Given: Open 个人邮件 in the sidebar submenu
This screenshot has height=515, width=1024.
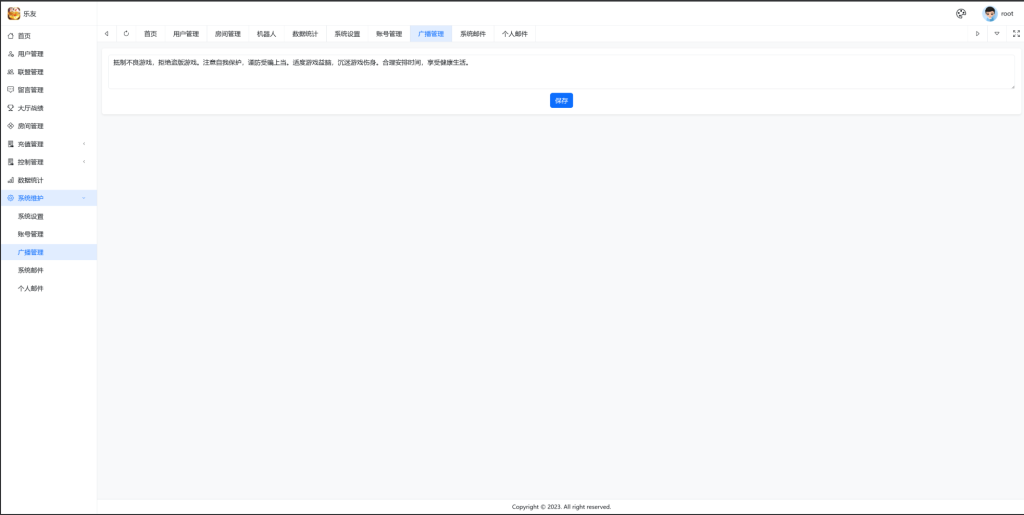Looking at the screenshot, I should pyautogui.click(x=31, y=288).
